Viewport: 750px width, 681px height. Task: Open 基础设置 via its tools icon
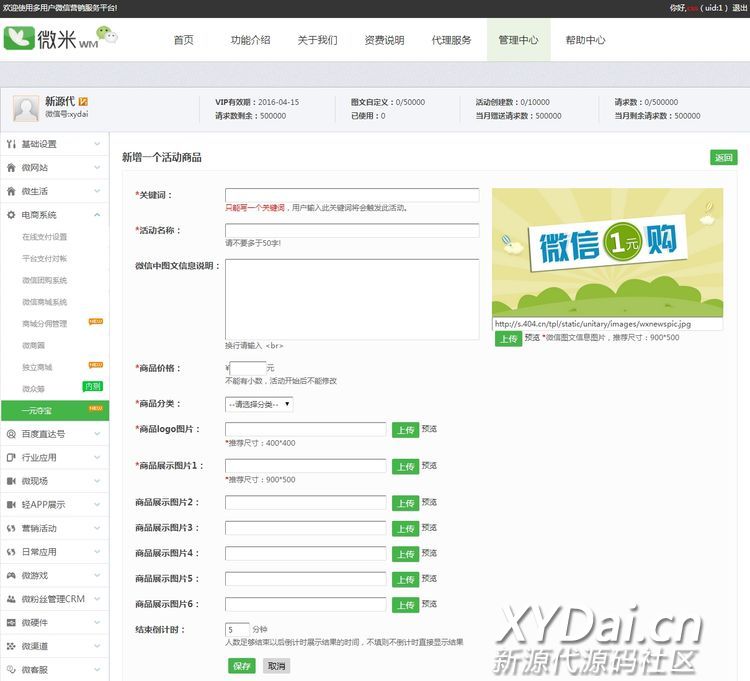[11, 145]
